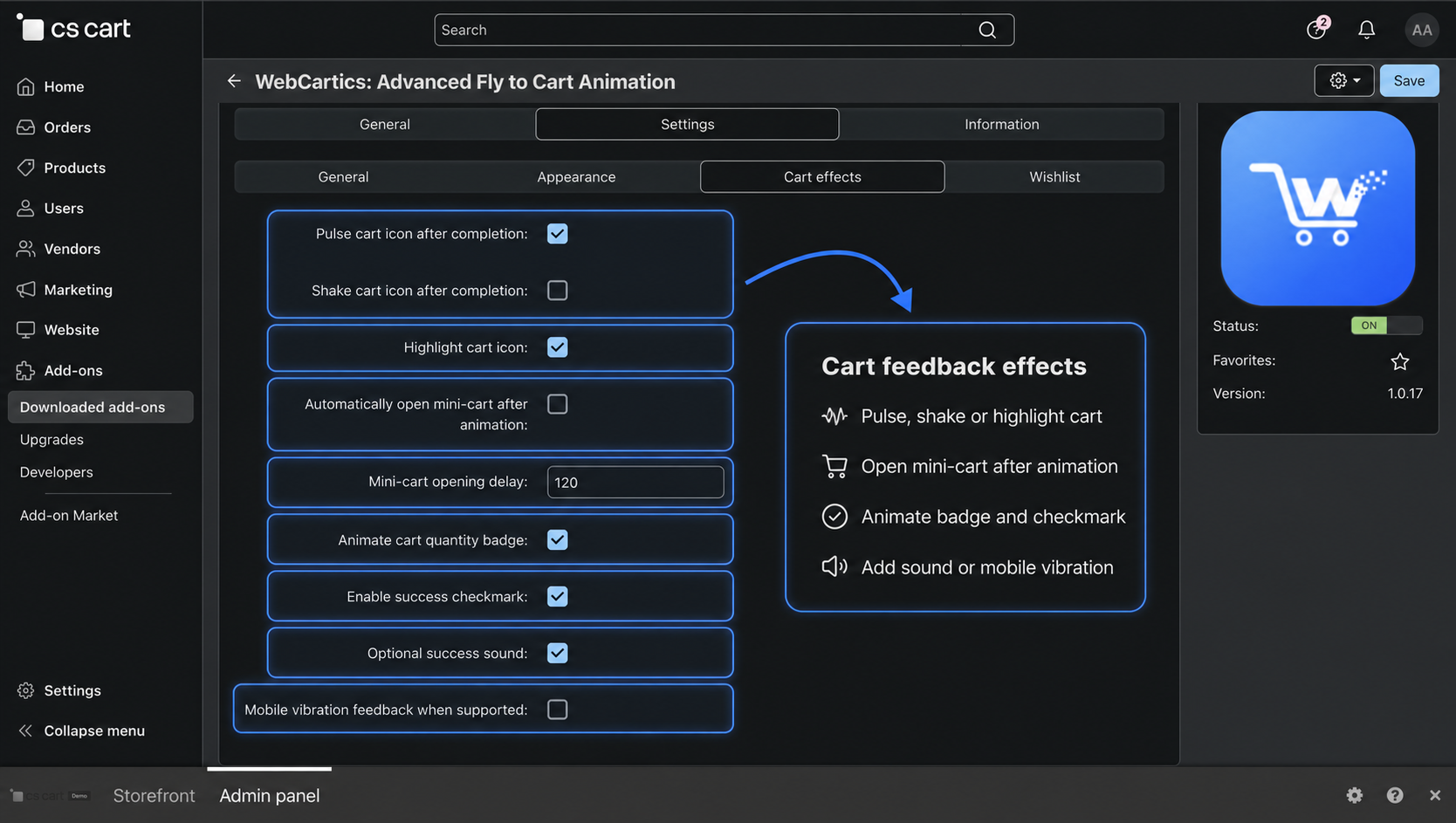Click the Marketing megaphone icon

click(26, 289)
